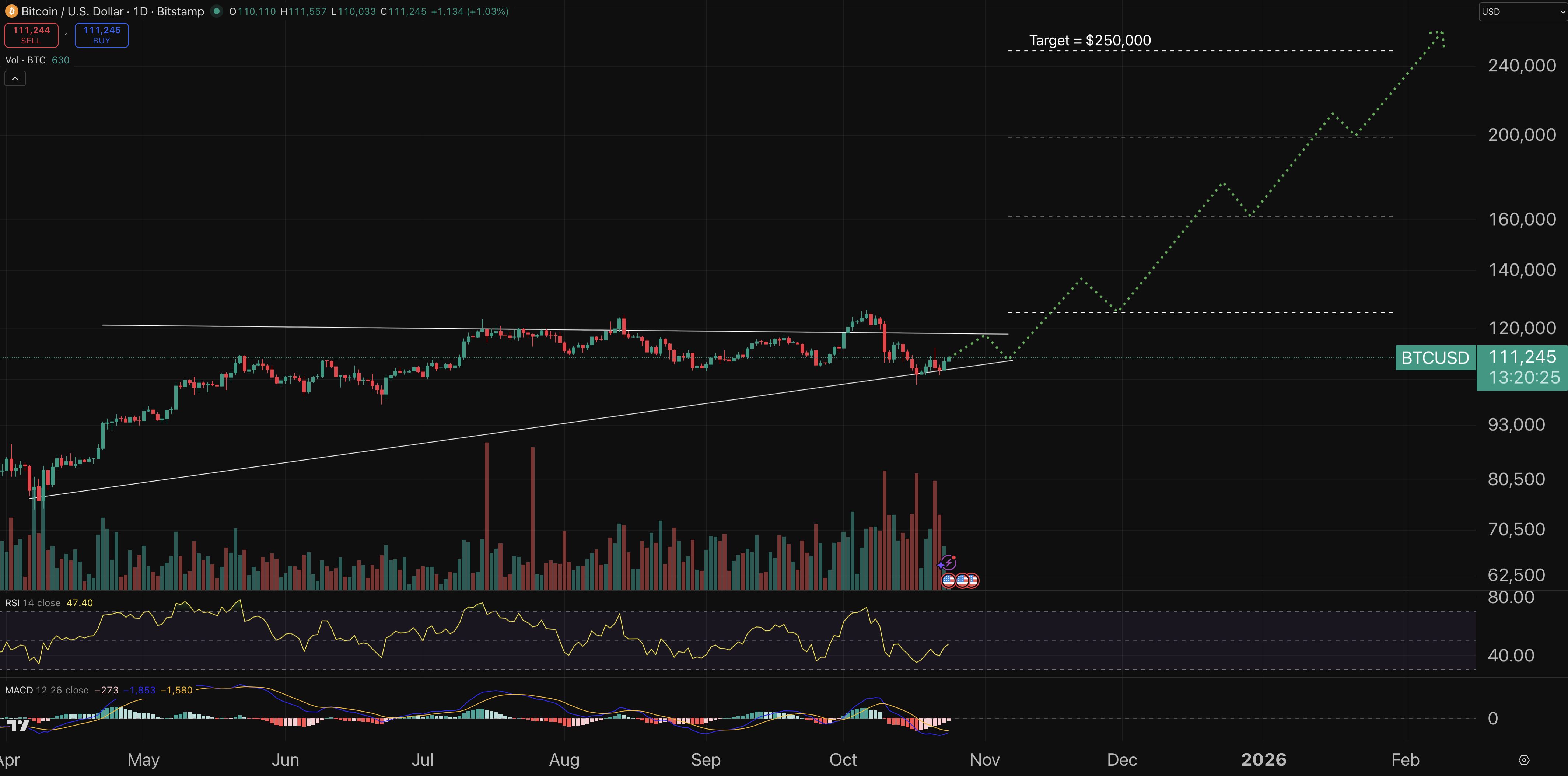Click the BTCUSD price label on the axis
Image resolution: width=1568 pixels, height=776 pixels.
click(x=1435, y=358)
